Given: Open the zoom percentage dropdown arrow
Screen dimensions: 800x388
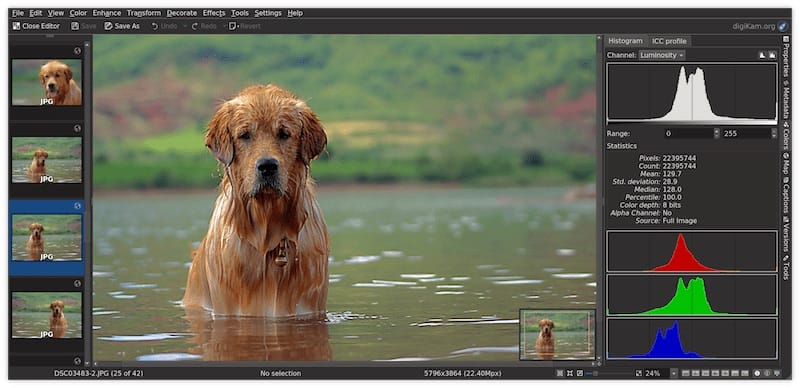Looking at the screenshot, I should tap(674, 374).
